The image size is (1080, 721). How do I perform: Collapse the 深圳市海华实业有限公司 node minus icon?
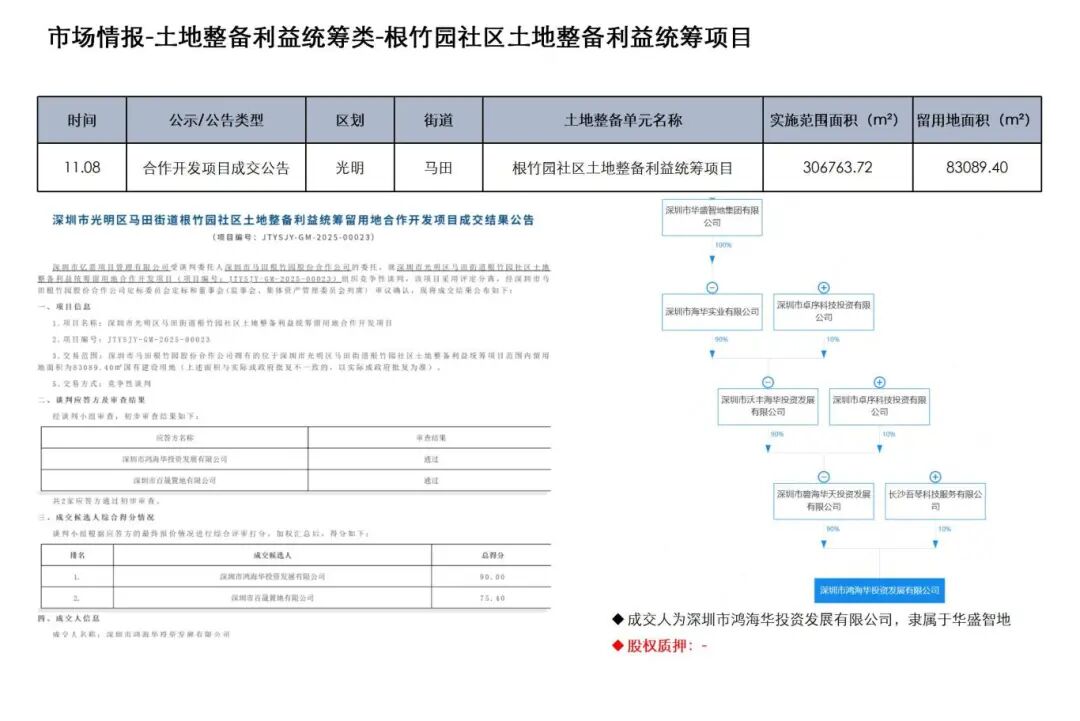(x=711, y=288)
